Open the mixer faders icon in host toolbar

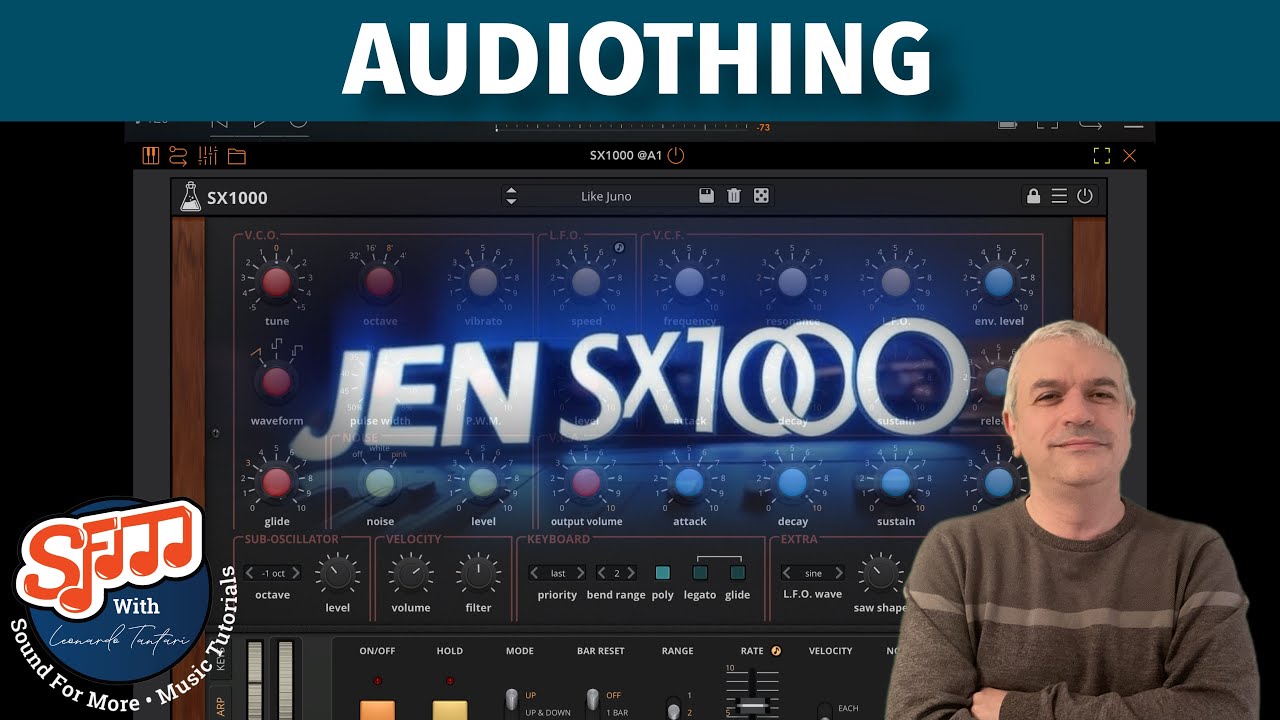pos(208,156)
